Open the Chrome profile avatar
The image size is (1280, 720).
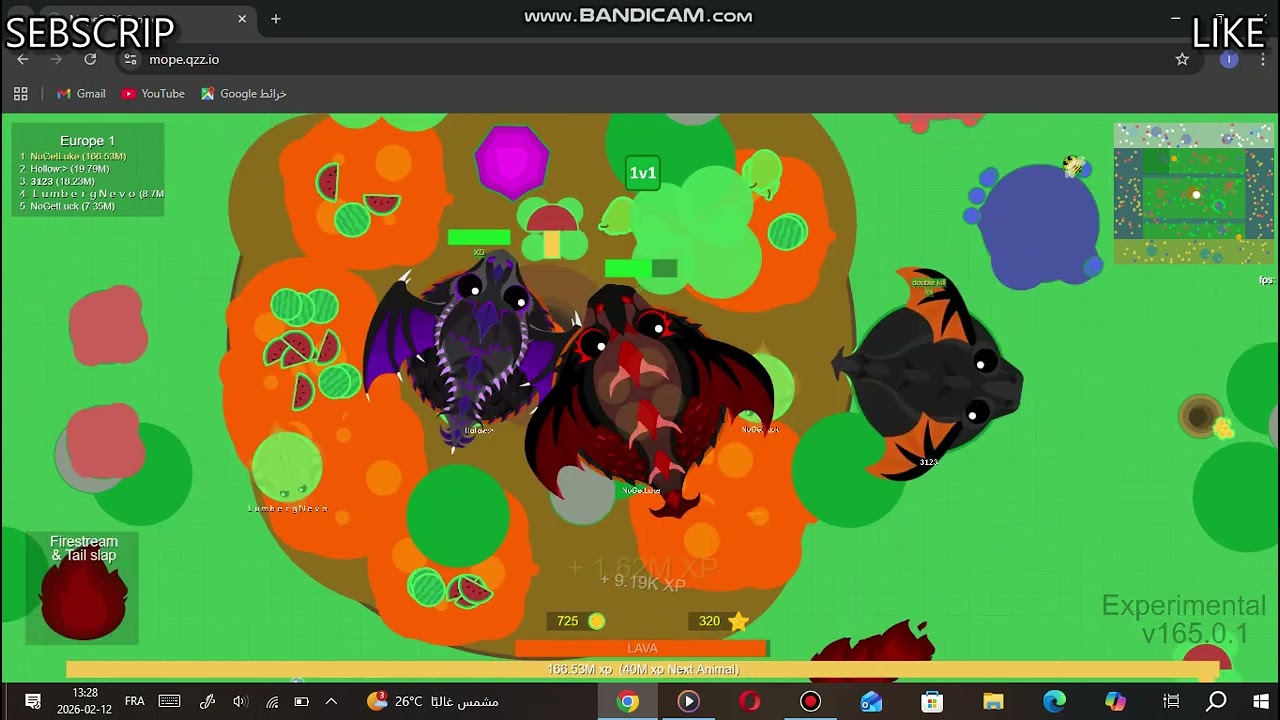point(1229,59)
